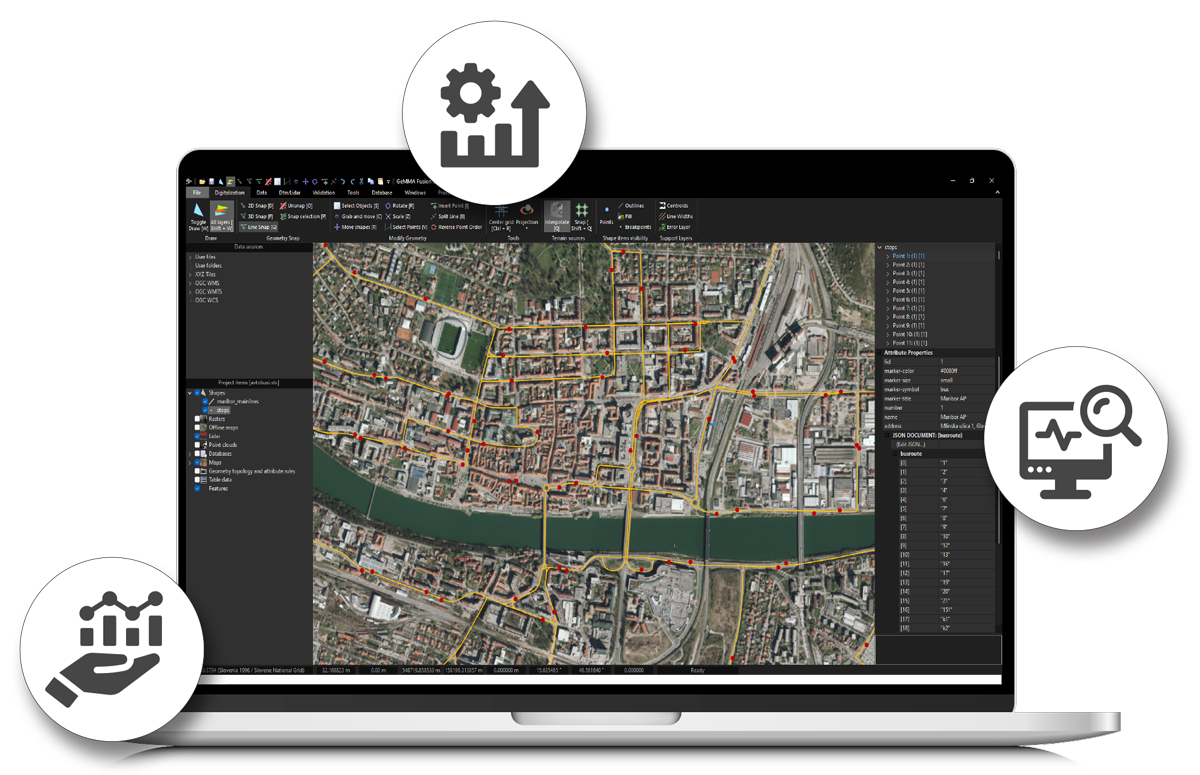The image size is (1200, 775).
Task: Collapse the Shapes tree node
Action: 190,392
